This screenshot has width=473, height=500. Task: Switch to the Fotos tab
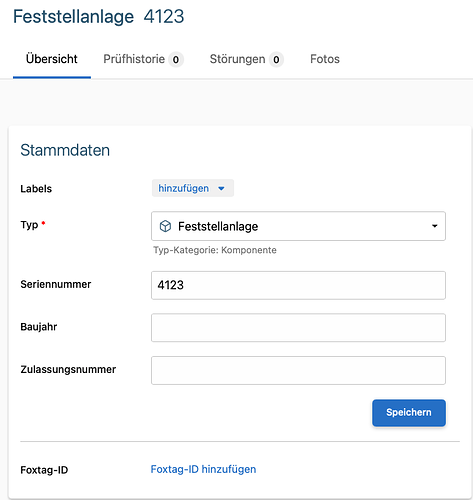tap(325, 59)
